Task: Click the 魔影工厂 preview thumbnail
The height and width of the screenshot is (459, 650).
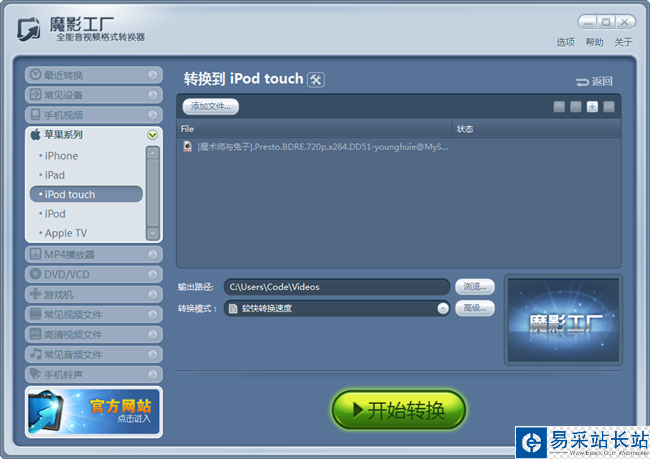Action: click(x=563, y=320)
